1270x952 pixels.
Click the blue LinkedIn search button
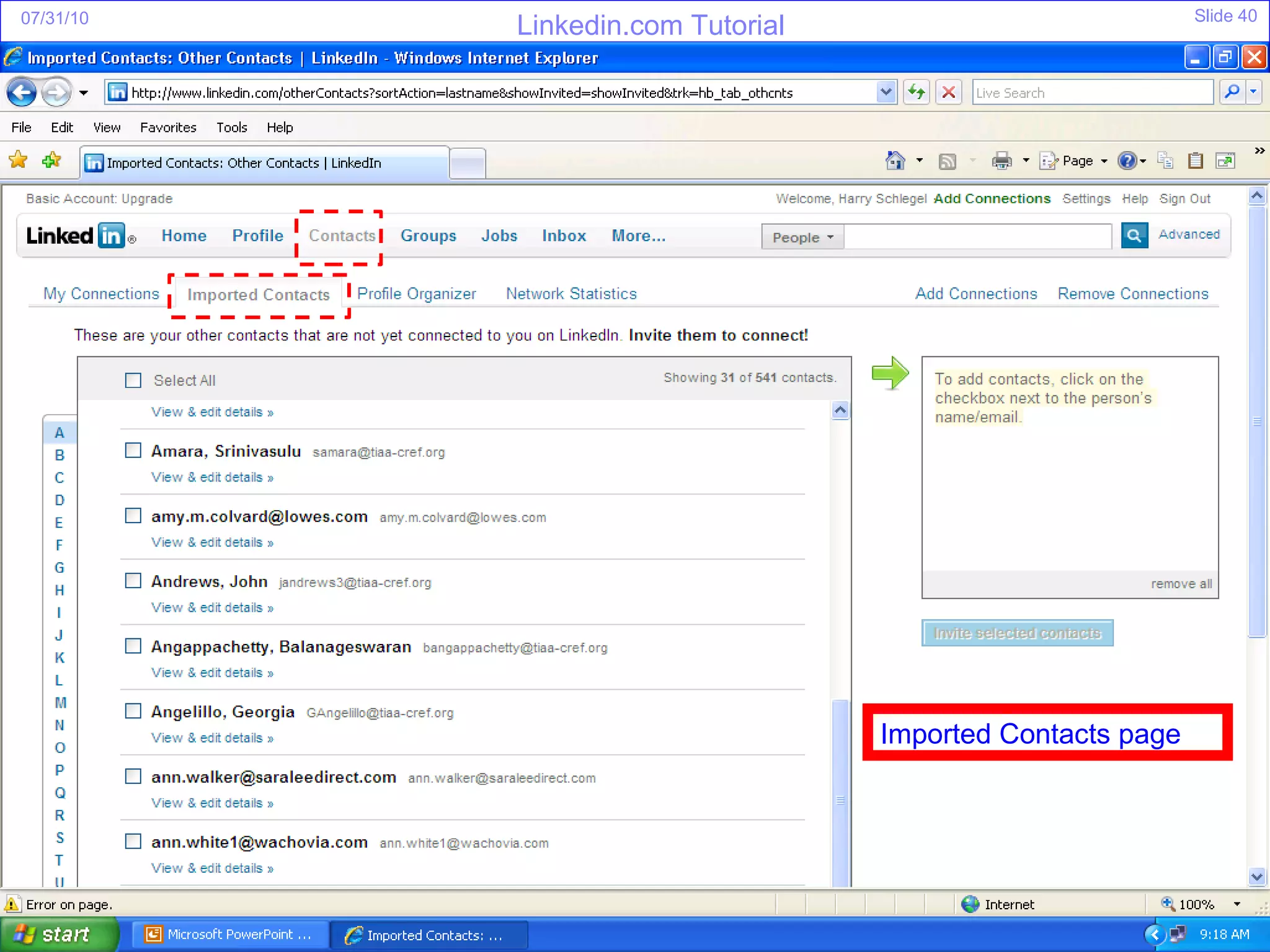[1134, 236]
